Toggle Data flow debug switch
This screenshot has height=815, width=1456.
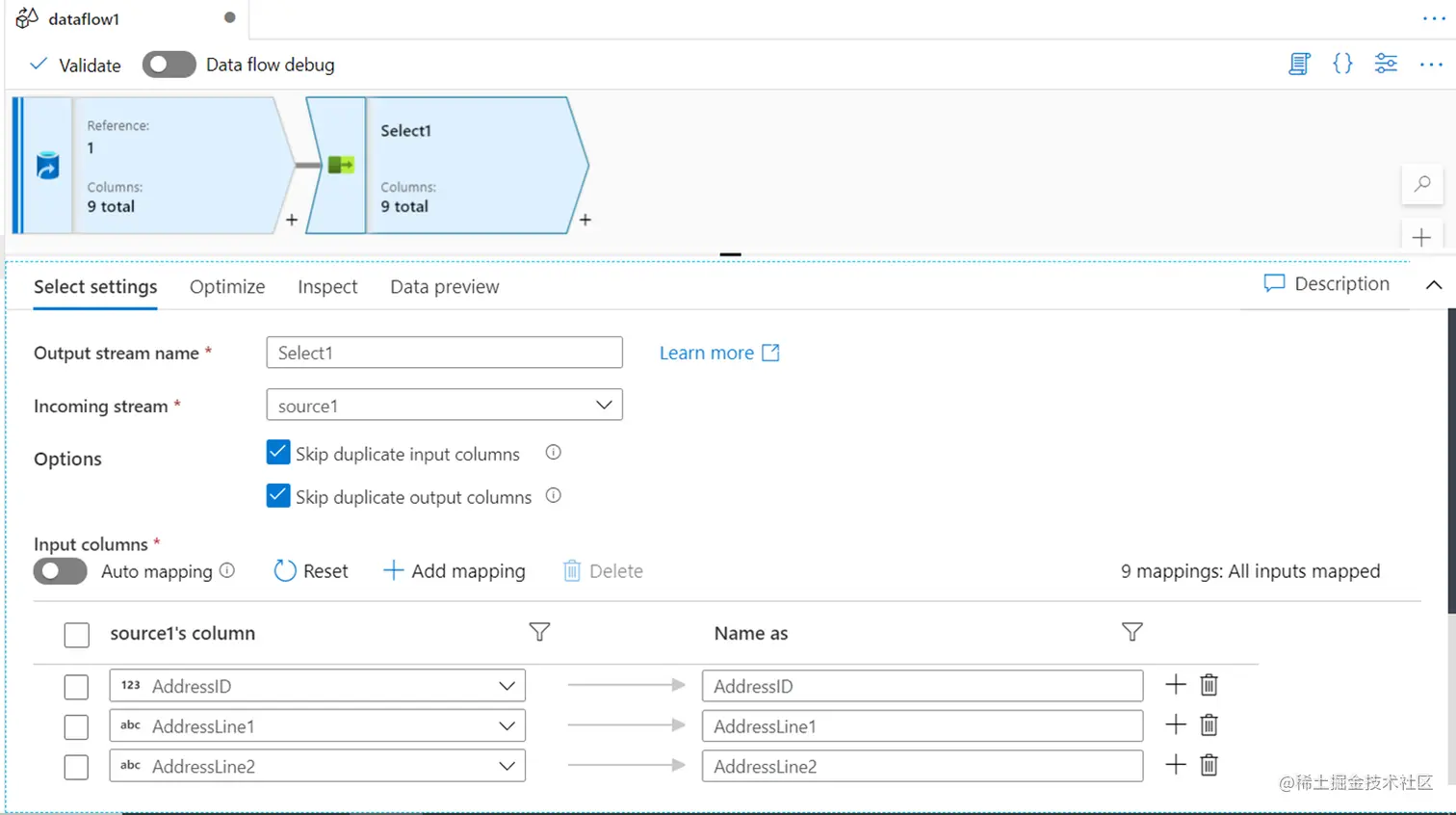click(169, 65)
